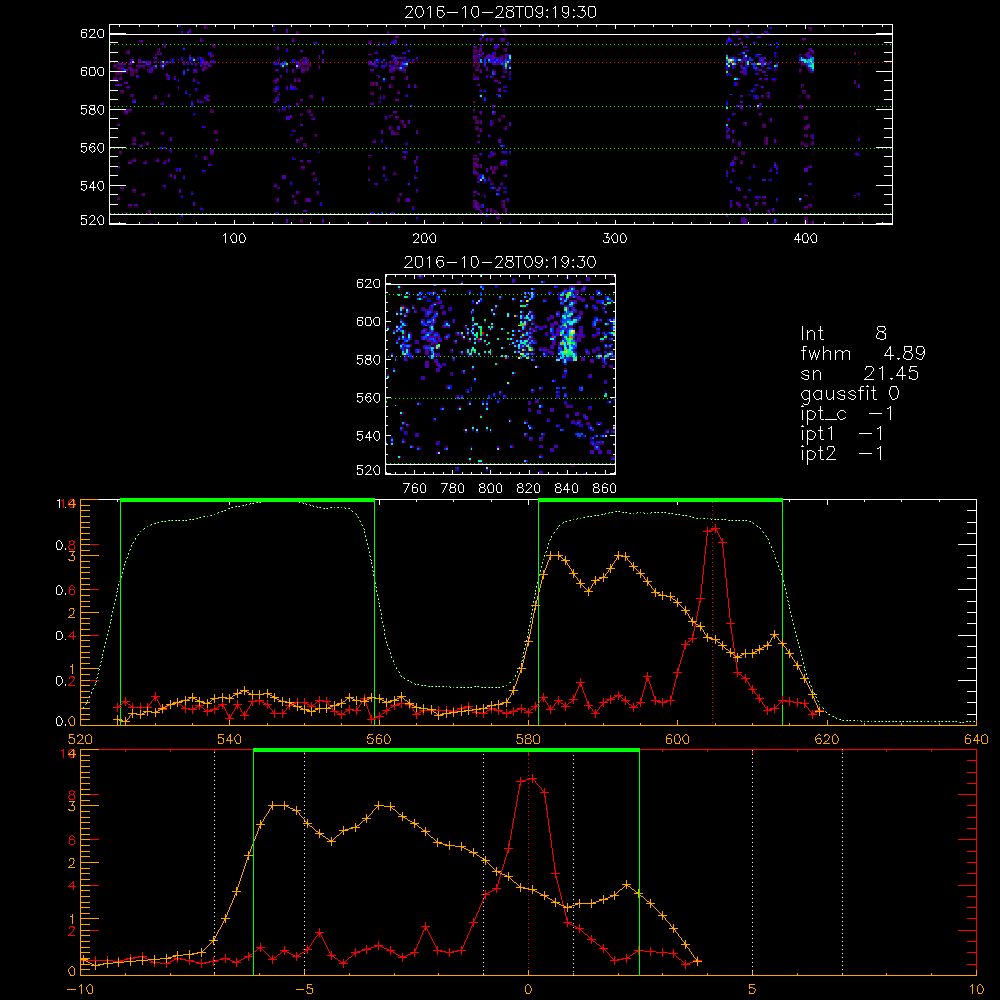Image resolution: width=1000 pixels, height=1000 pixels.
Task: Select the 'sn 21.45' readout
Action: pos(860,373)
